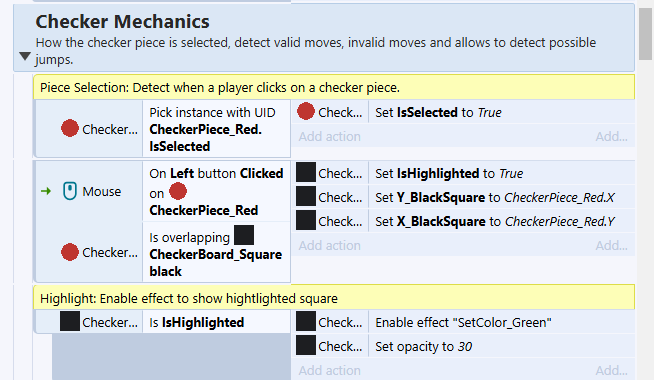Click black square icon for Set opacity action
654x380 pixels.
(306, 345)
